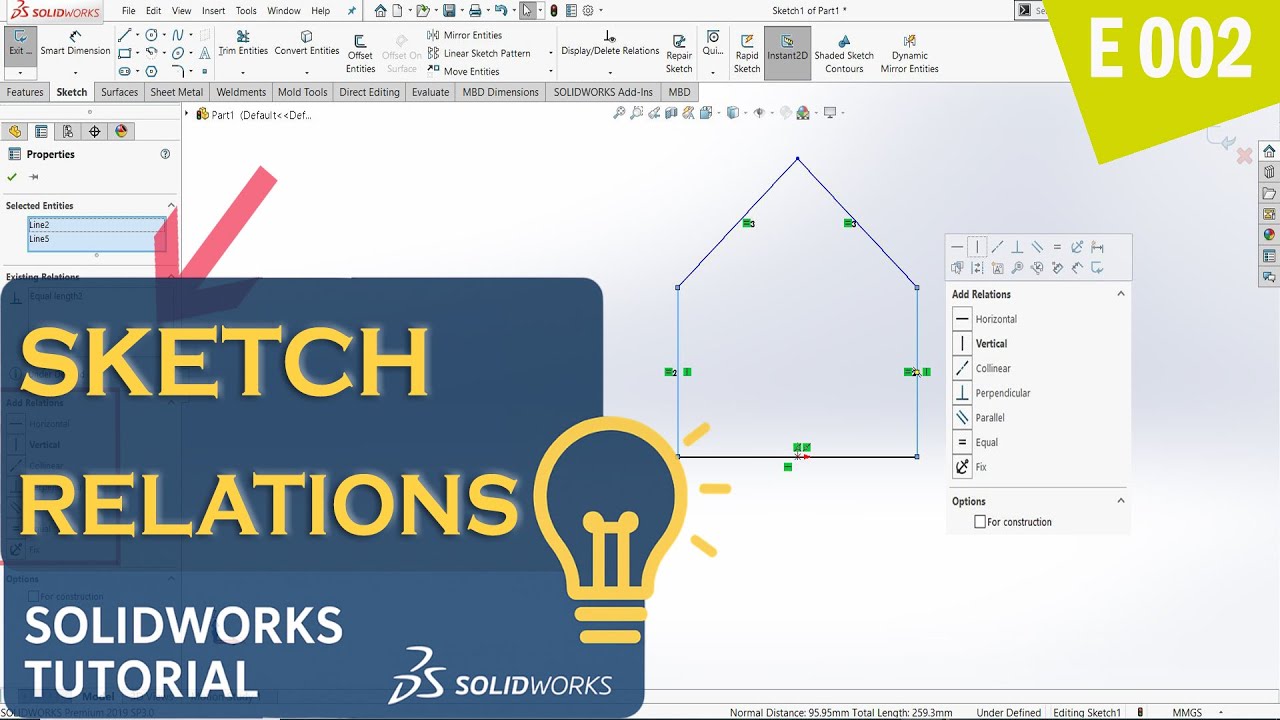
Task: Switch to DisplayManager tab icon
Action: pos(121,131)
